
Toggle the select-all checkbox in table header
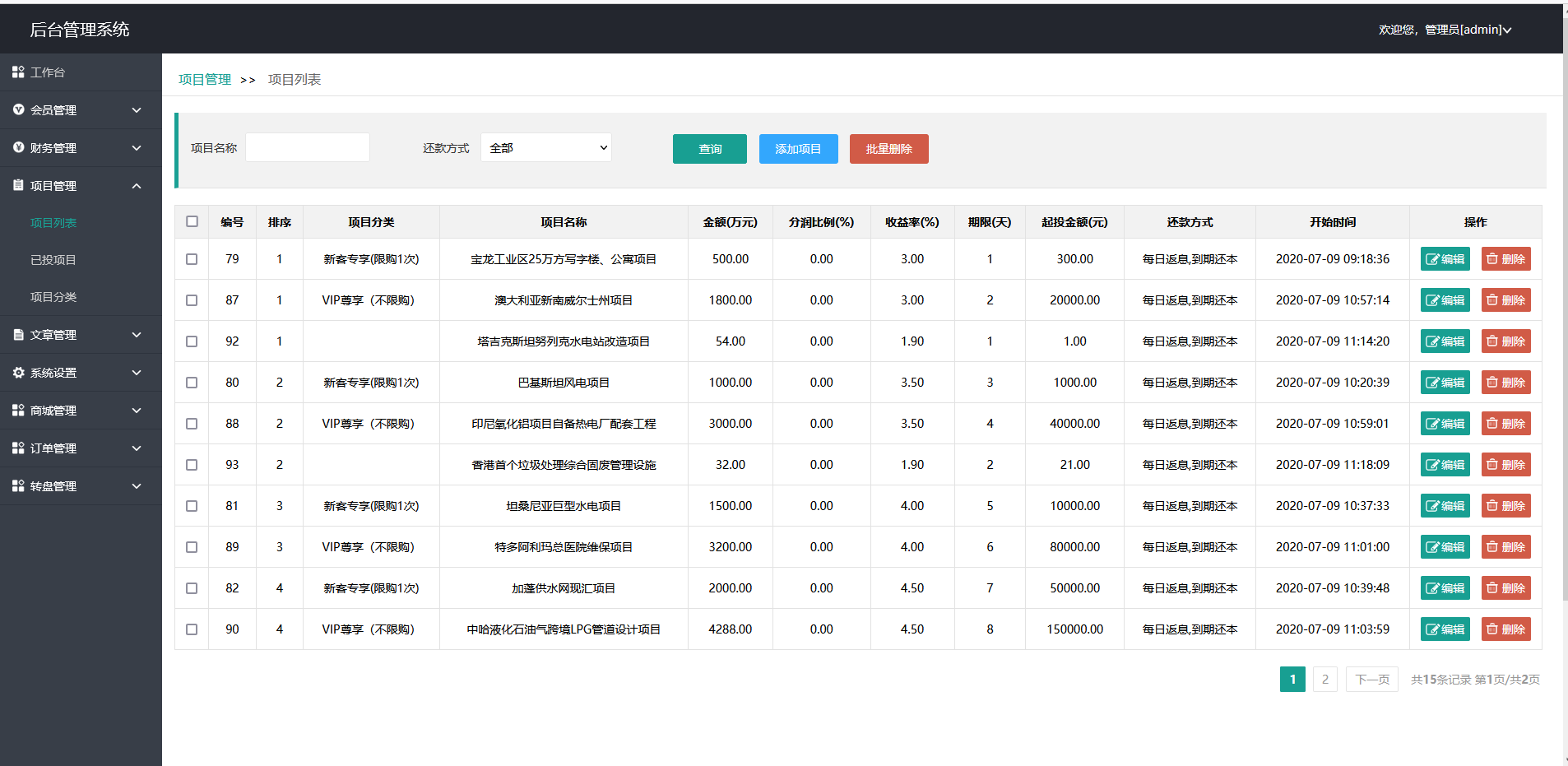[192, 221]
